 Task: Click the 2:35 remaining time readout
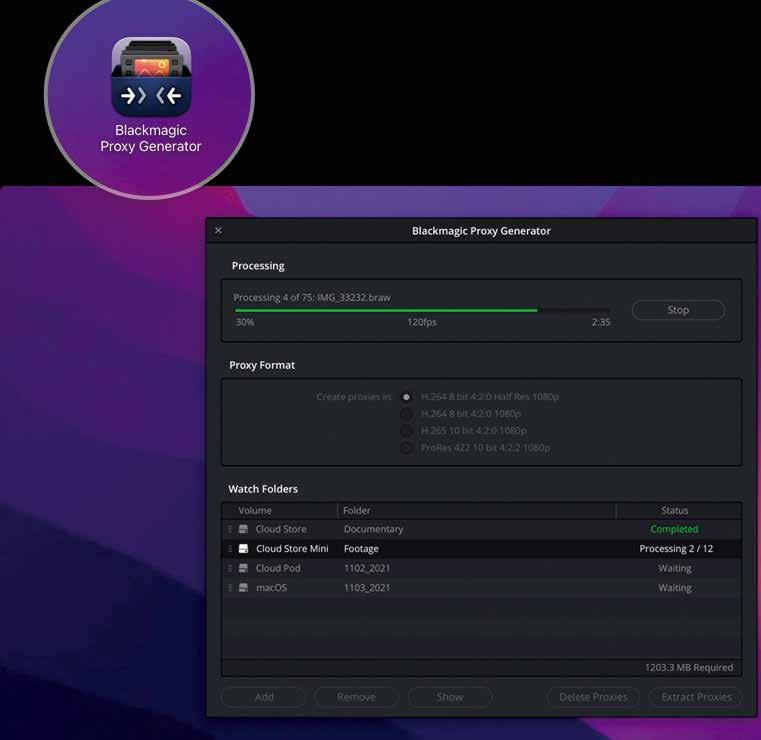click(x=601, y=322)
